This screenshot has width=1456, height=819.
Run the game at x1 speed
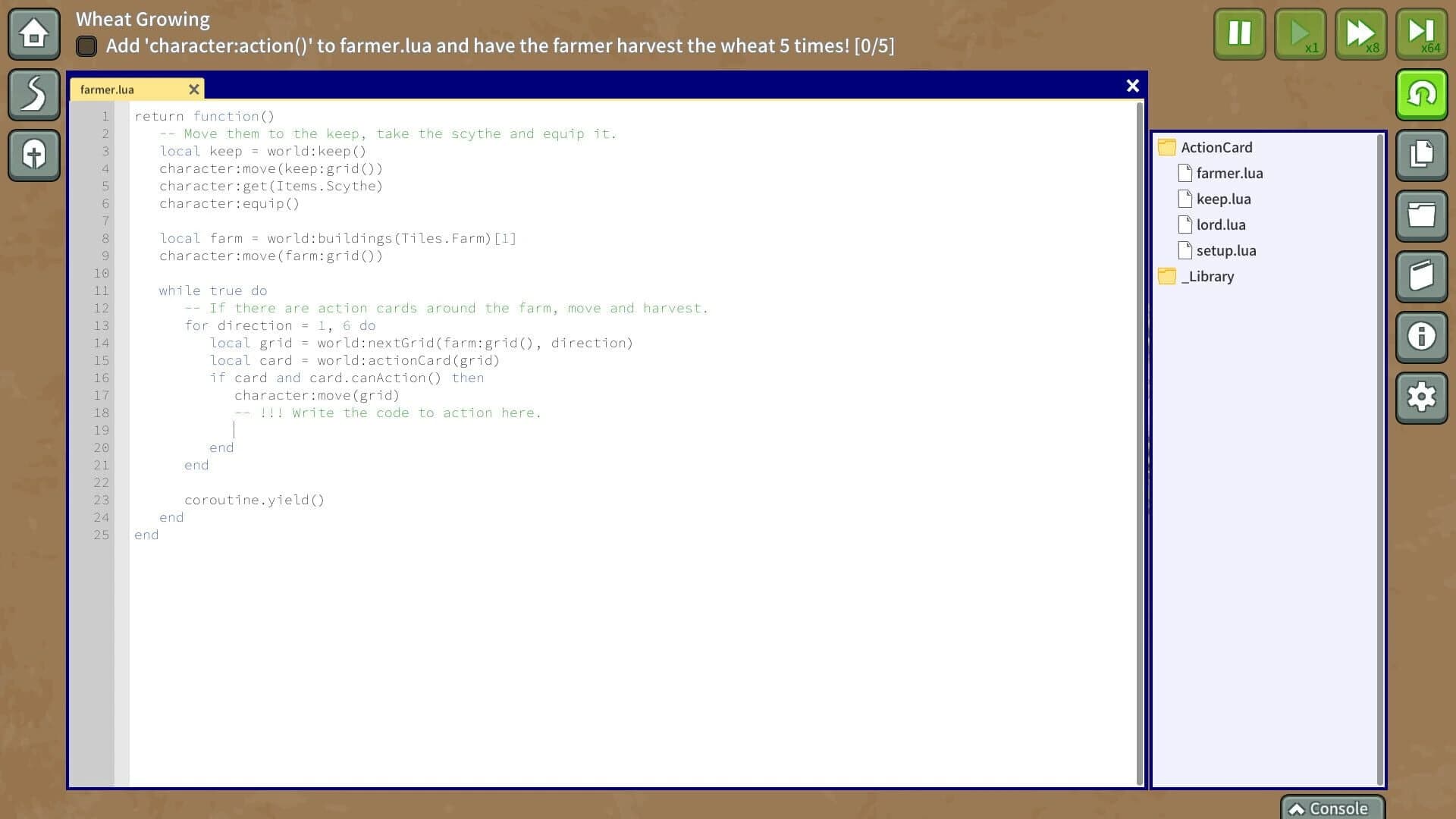(x=1300, y=33)
